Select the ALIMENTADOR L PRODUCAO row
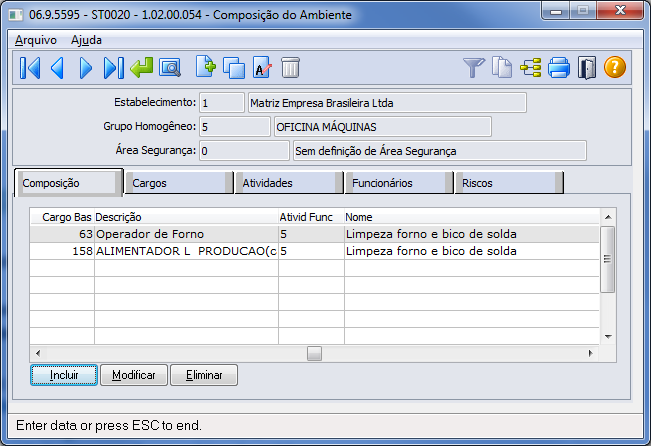This screenshot has height=446, width=651. pos(315,251)
